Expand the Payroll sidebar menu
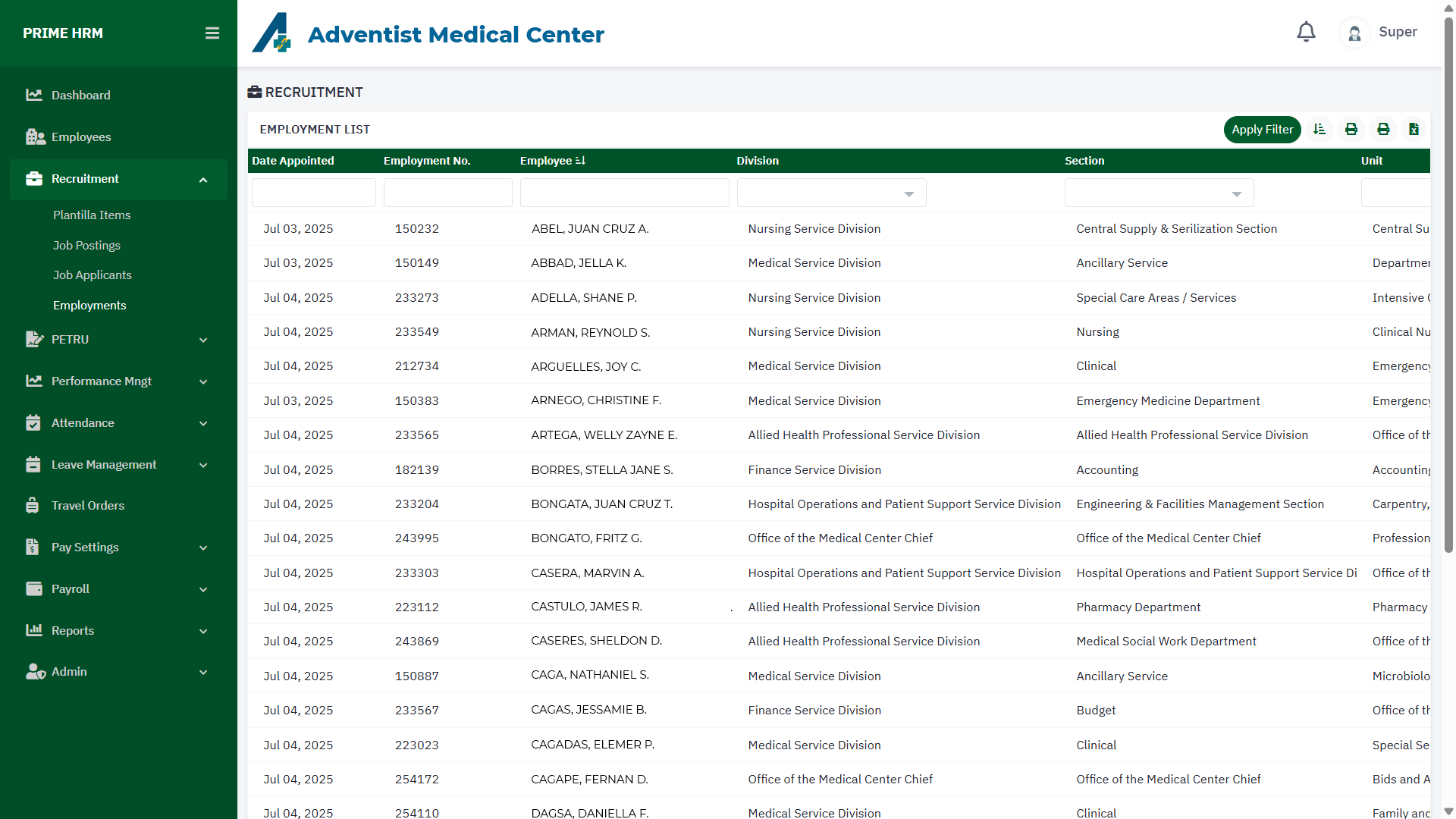This screenshot has height=819, width=1456. pyautogui.click(x=203, y=589)
